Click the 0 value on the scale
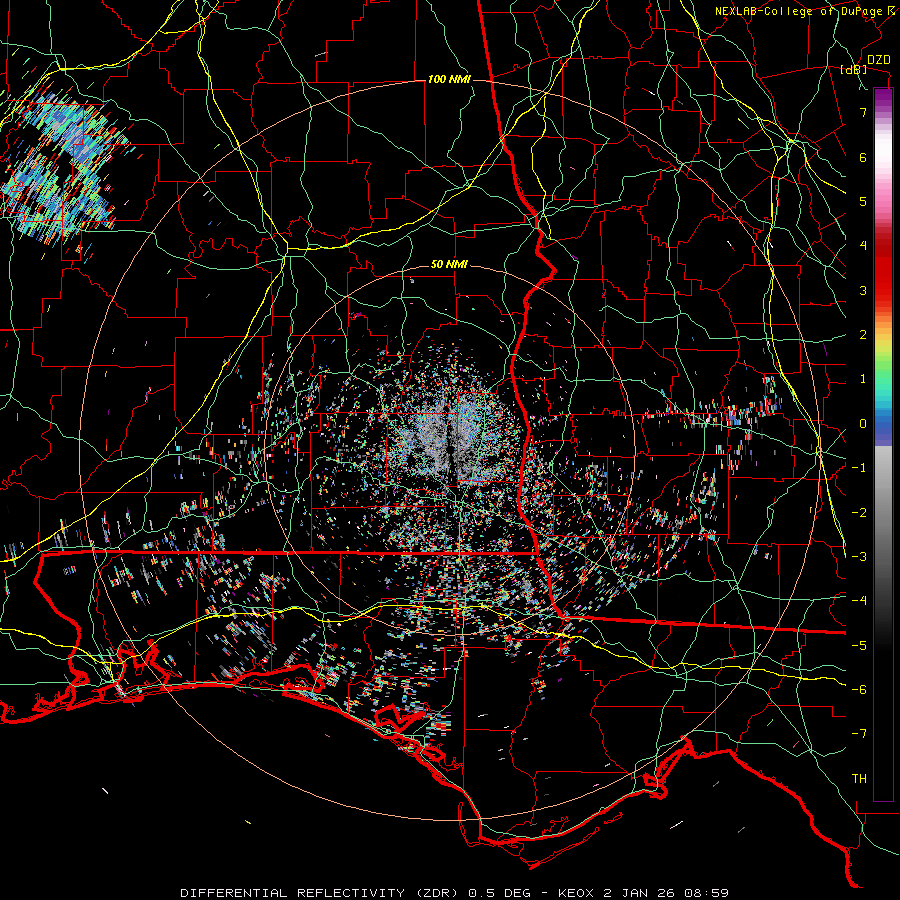Image resolution: width=900 pixels, height=900 pixels. click(x=863, y=424)
